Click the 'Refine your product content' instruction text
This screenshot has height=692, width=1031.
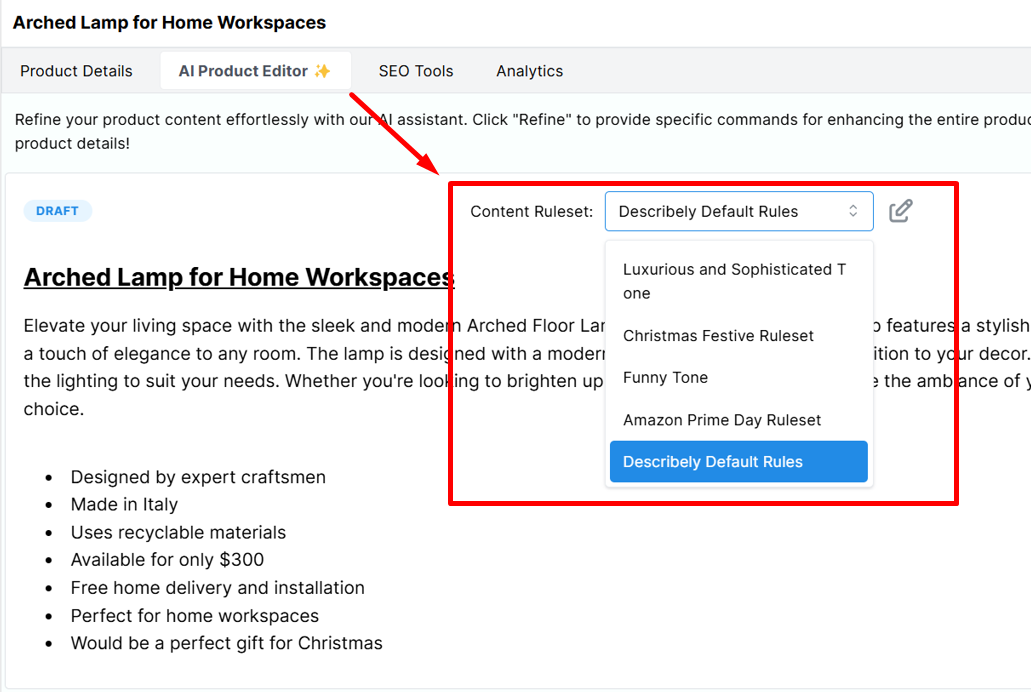pos(523,131)
